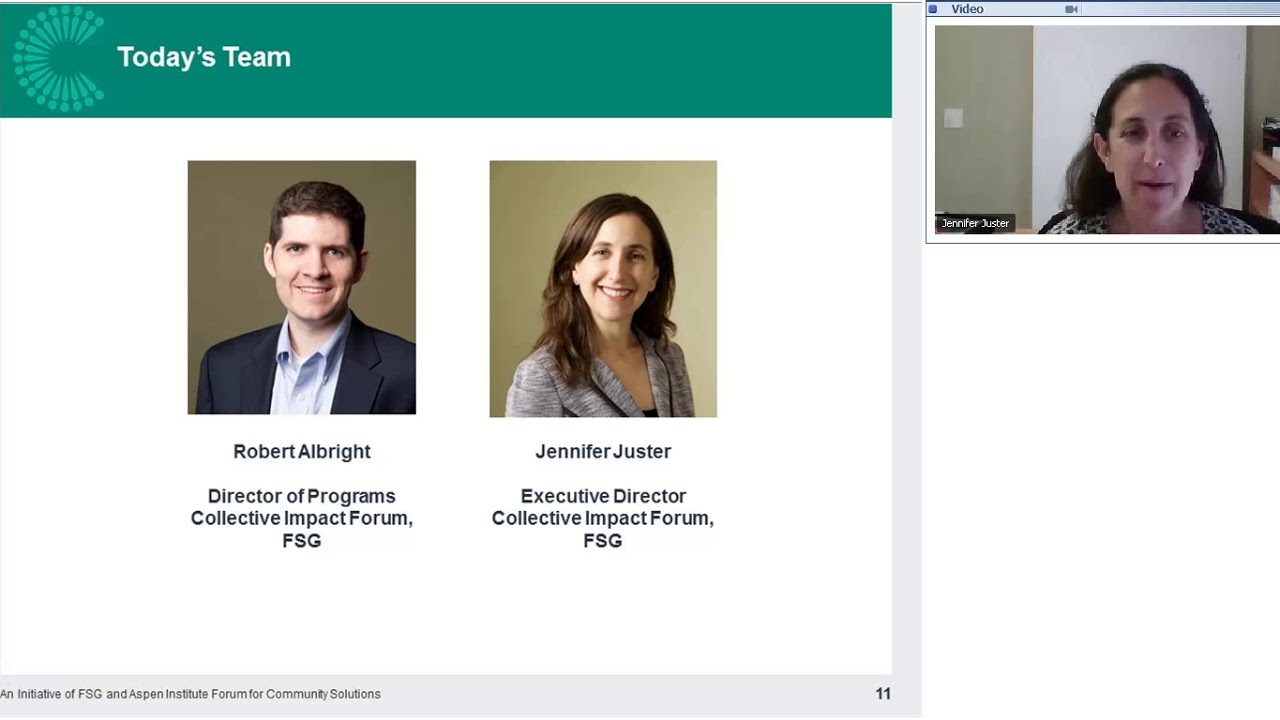Click the "Today's Team" slide title
This screenshot has height=720, width=1280.
[204, 57]
